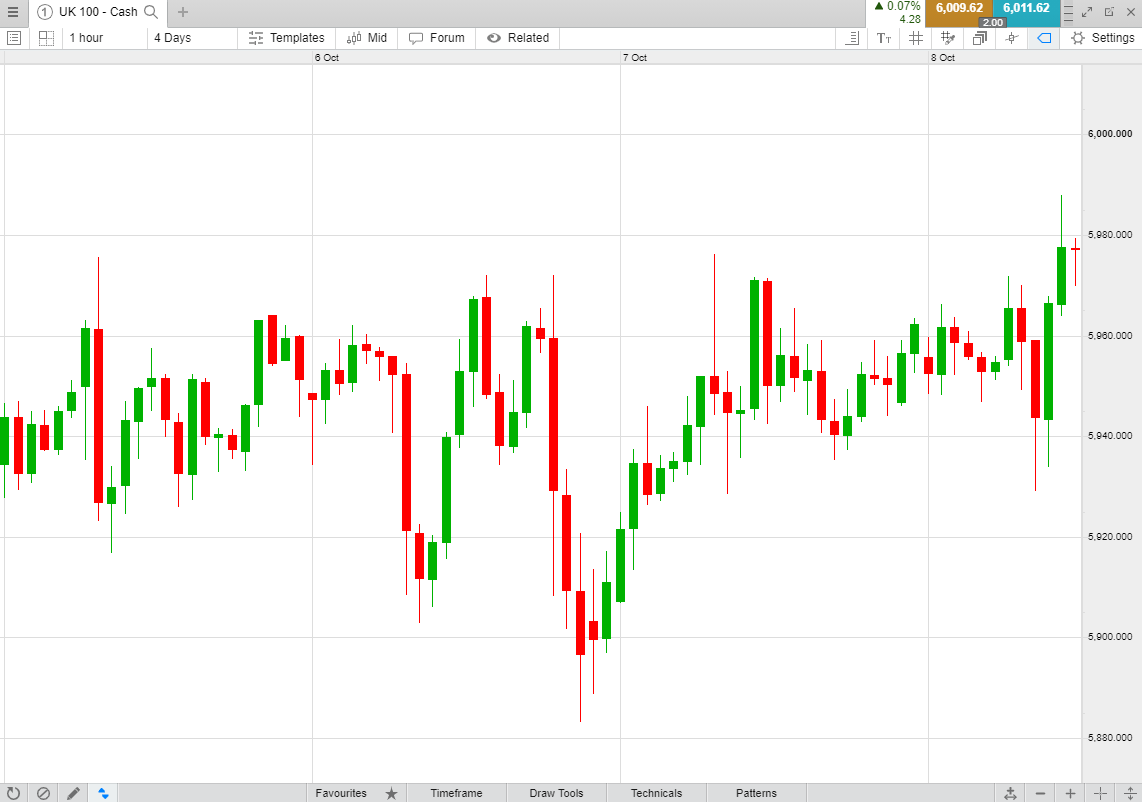Click the 6,011.62 buy price

(x=1026, y=8)
